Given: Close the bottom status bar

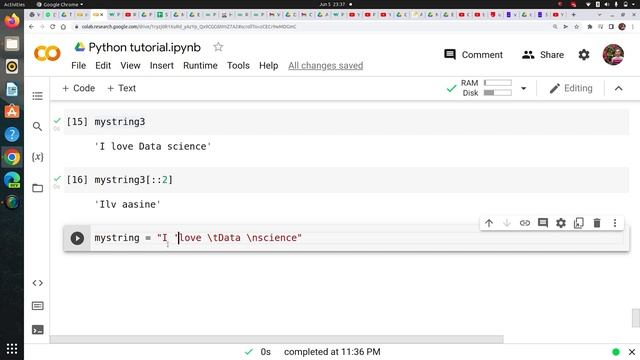Looking at the screenshot, I should 632,352.
